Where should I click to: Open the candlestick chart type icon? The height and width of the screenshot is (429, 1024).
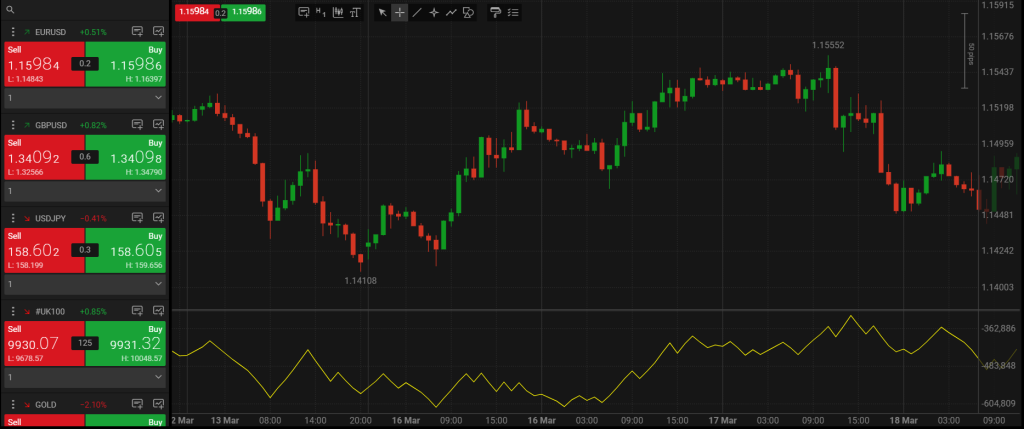338,12
